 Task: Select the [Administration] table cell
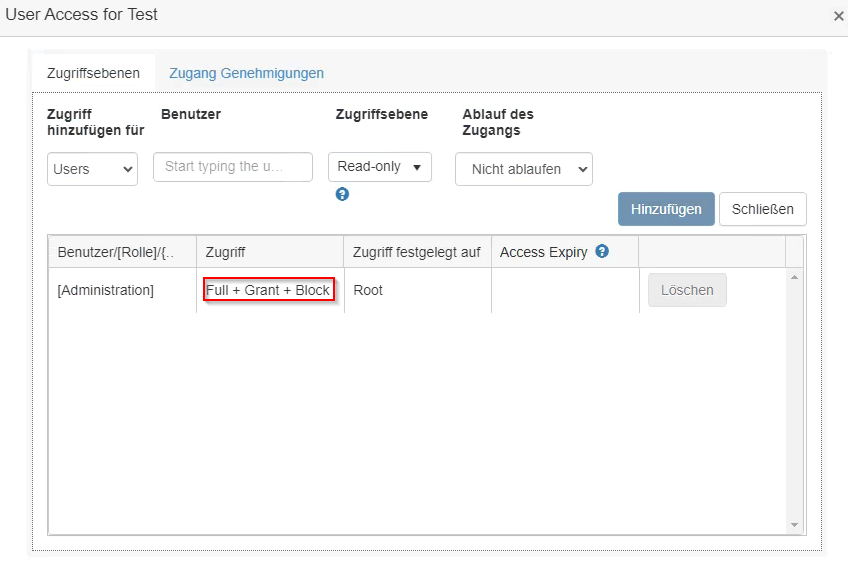(x=106, y=290)
